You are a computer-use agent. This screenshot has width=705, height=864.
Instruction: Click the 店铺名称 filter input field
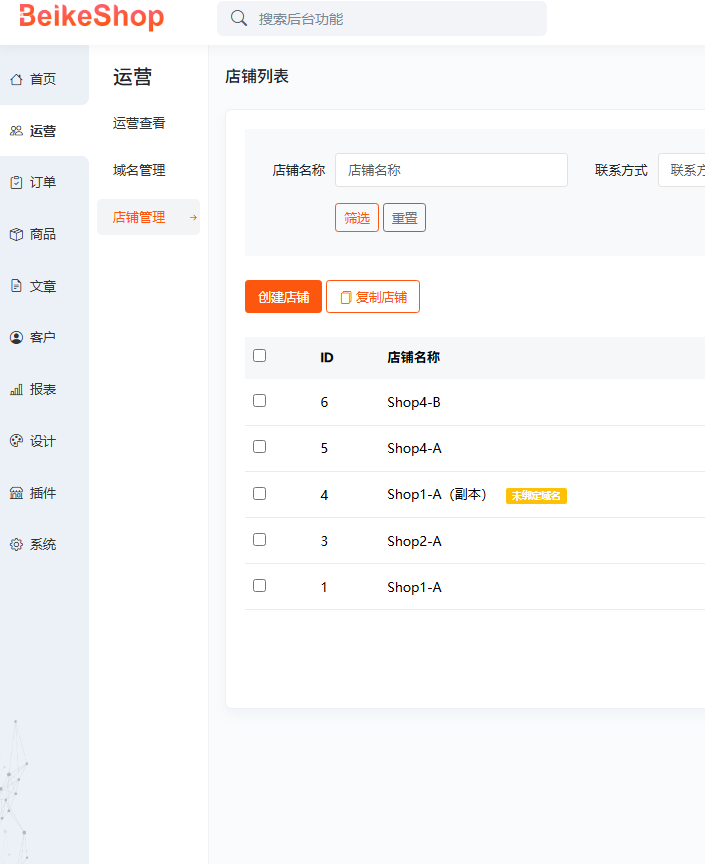pos(451,170)
